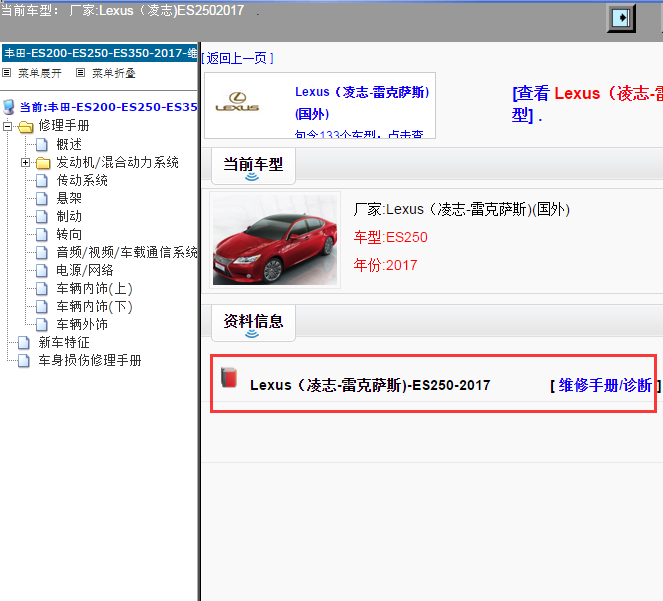The image size is (663, 601).
Task: Open the 维修手册/诊断 link
Action: click(x=605, y=385)
